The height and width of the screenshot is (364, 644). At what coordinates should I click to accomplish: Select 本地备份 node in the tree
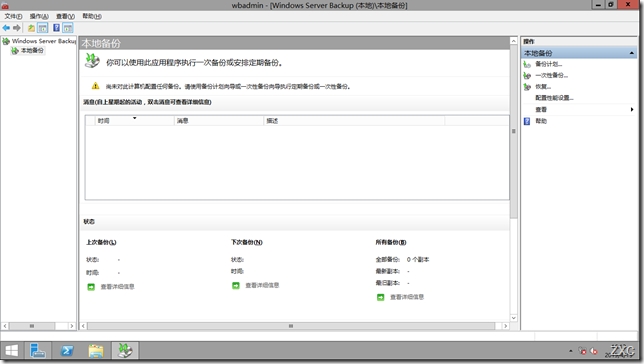point(32,51)
